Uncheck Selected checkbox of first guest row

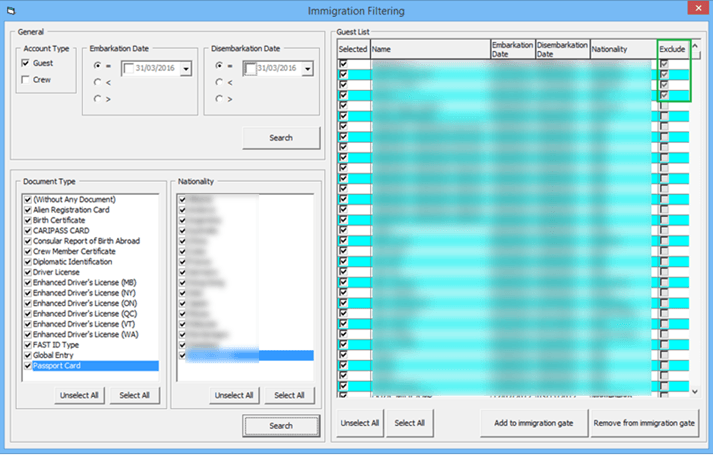click(x=343, y=64)
